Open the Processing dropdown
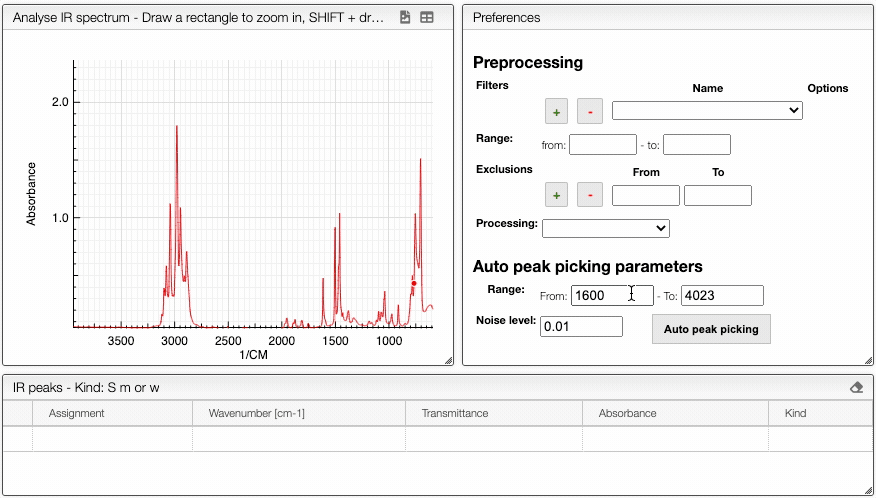 [x=605, y=228]
